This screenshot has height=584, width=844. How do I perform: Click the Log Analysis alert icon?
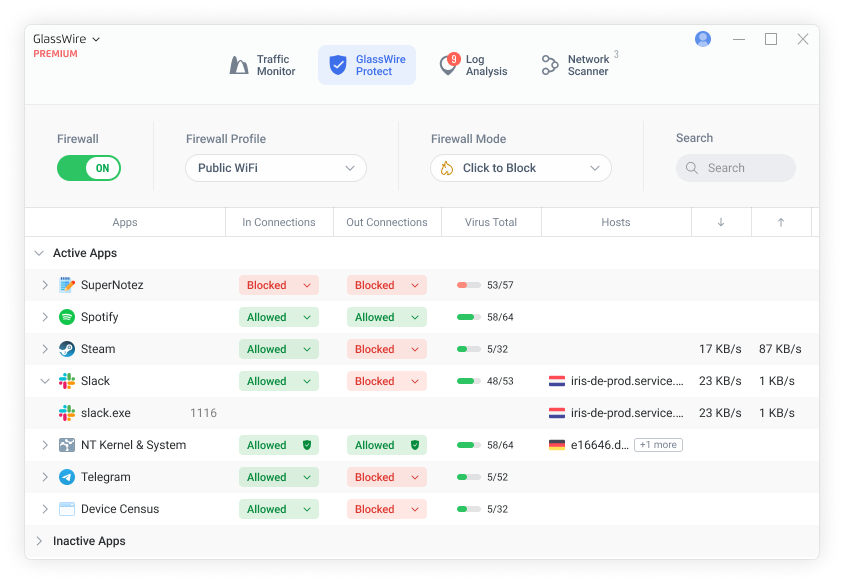(x=449, y=65)
